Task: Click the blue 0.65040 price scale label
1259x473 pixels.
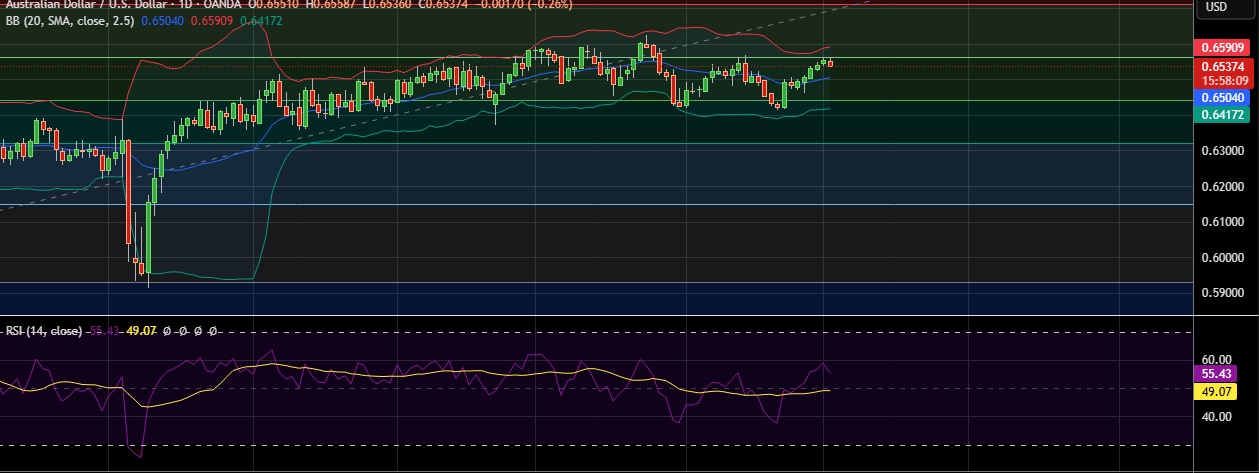Action: pos(1222,97)
